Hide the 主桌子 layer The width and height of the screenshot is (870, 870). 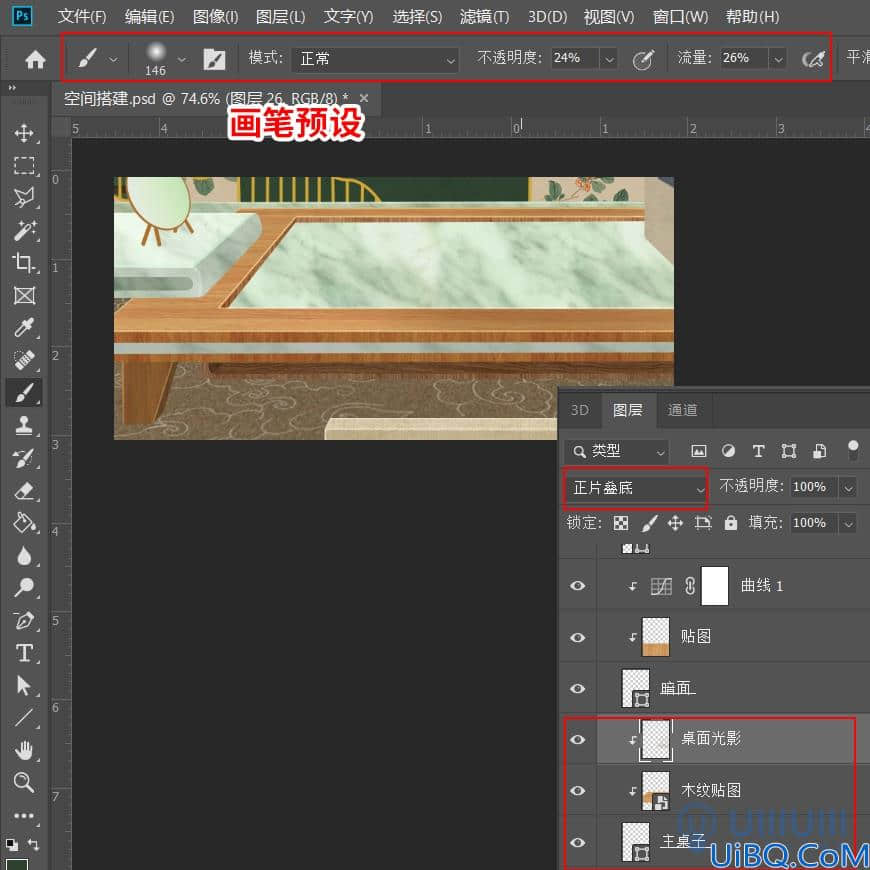pos(578,842)
